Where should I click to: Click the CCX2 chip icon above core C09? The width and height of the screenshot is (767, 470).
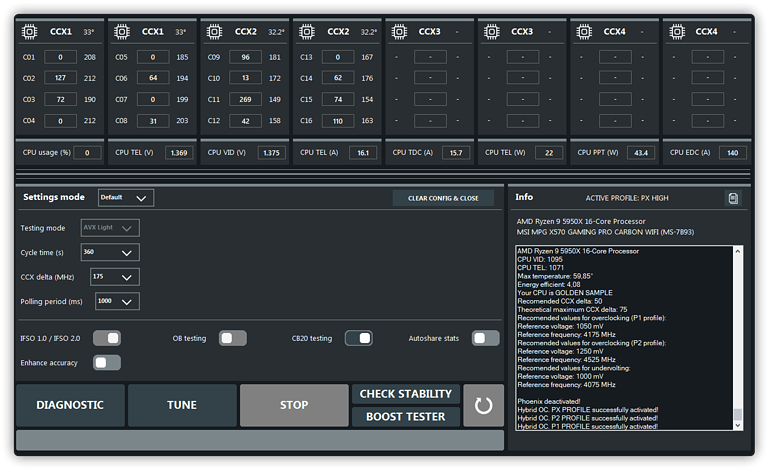pyautogui.click(x=214, y=32)
